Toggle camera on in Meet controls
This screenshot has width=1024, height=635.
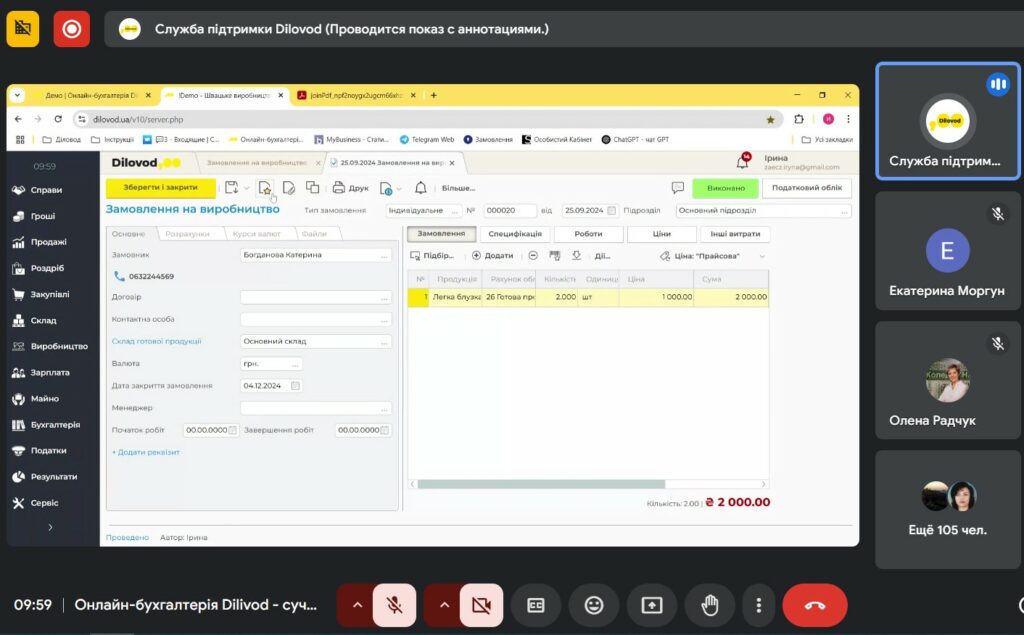481,606
